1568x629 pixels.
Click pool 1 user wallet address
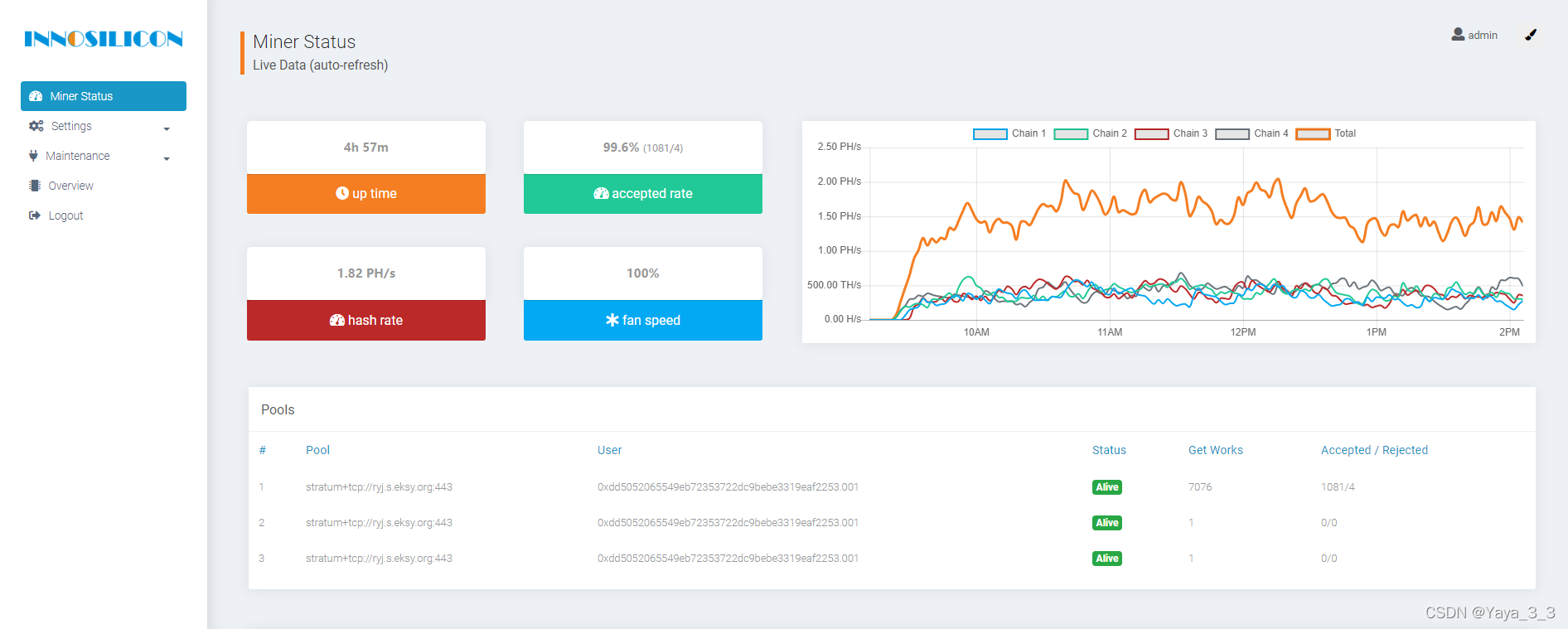(728, 487)
